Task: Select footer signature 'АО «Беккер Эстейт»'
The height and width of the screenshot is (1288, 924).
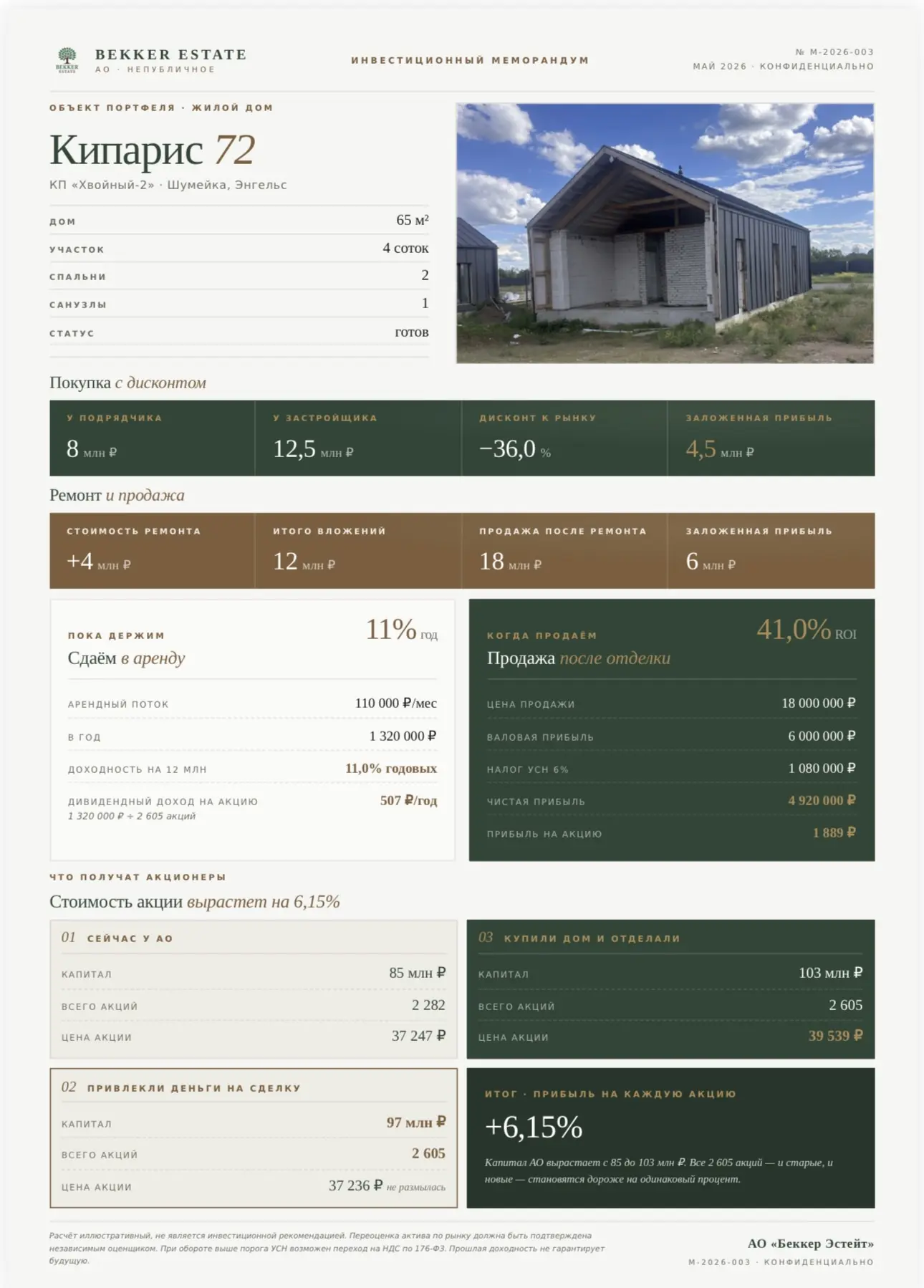Action: [811, 1244]
